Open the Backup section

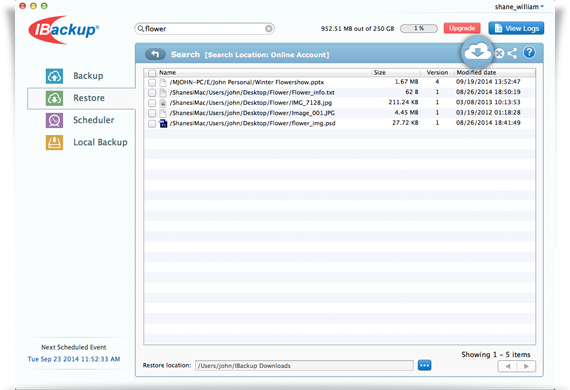click(x=88, y=76)
